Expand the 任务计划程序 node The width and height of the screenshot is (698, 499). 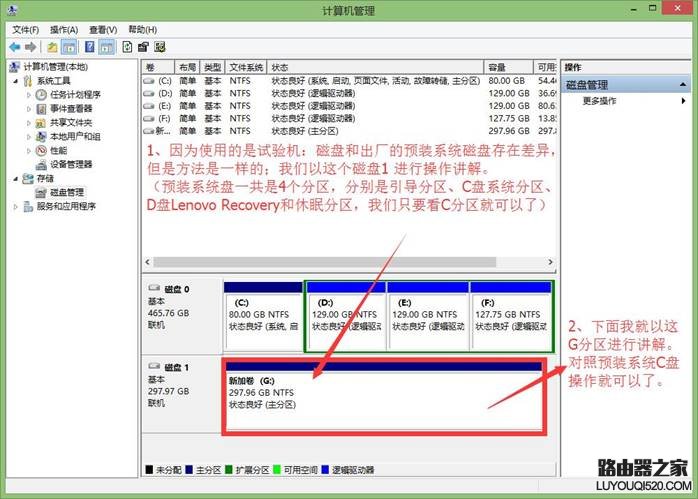29,95
